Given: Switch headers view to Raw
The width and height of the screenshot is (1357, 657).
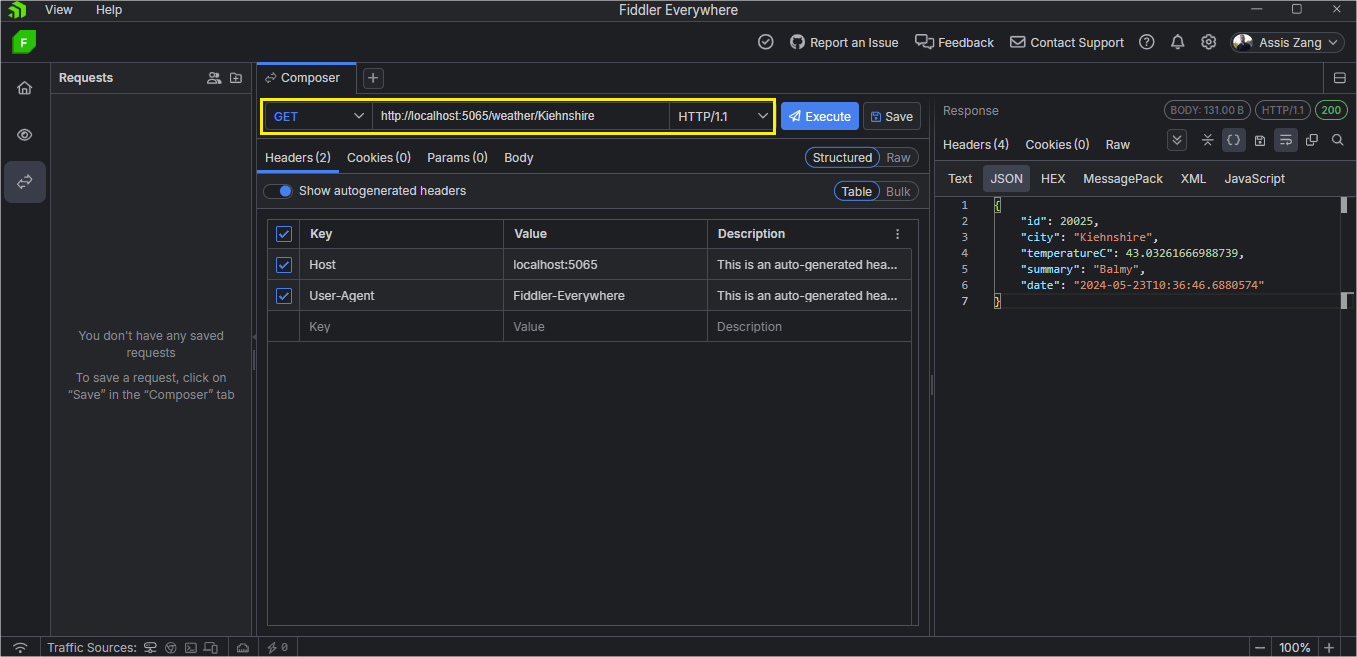Looking at the screenshot, I should click(898, 157).
